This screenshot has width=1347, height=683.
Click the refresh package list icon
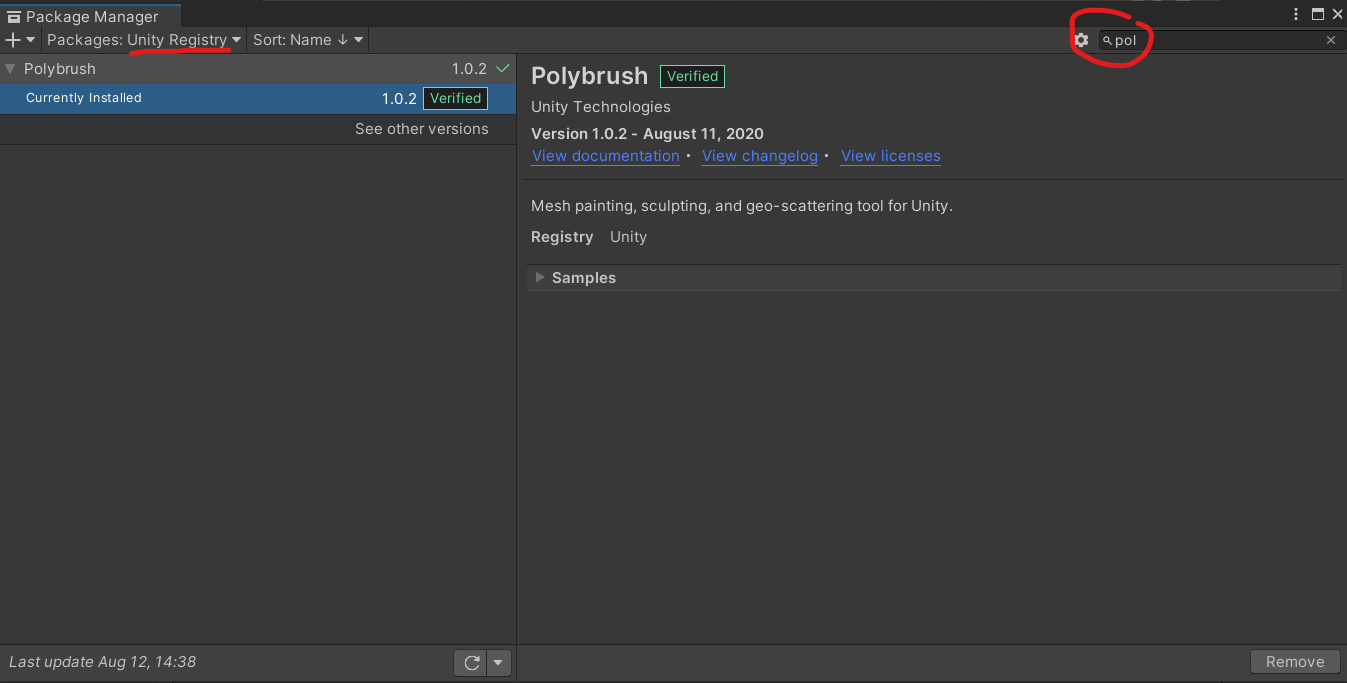tap(470, 662)
